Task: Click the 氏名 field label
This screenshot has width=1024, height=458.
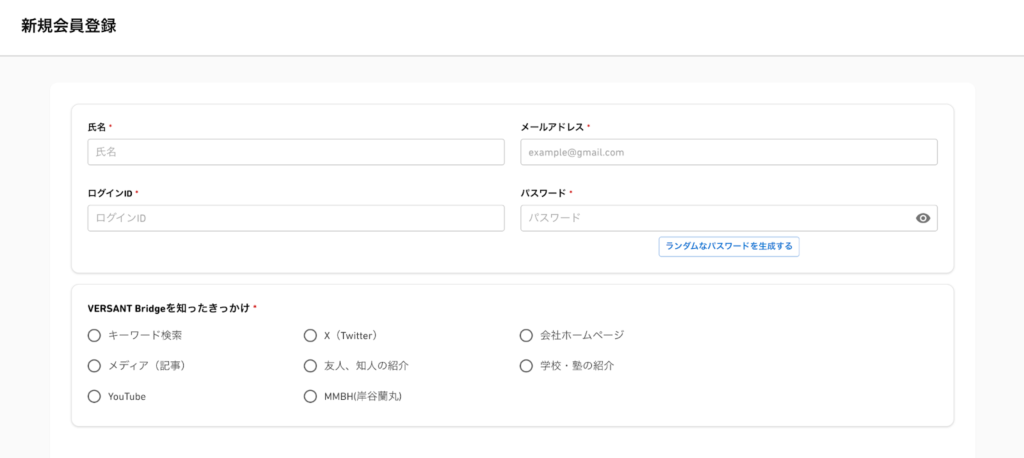Action: (97, 127)
